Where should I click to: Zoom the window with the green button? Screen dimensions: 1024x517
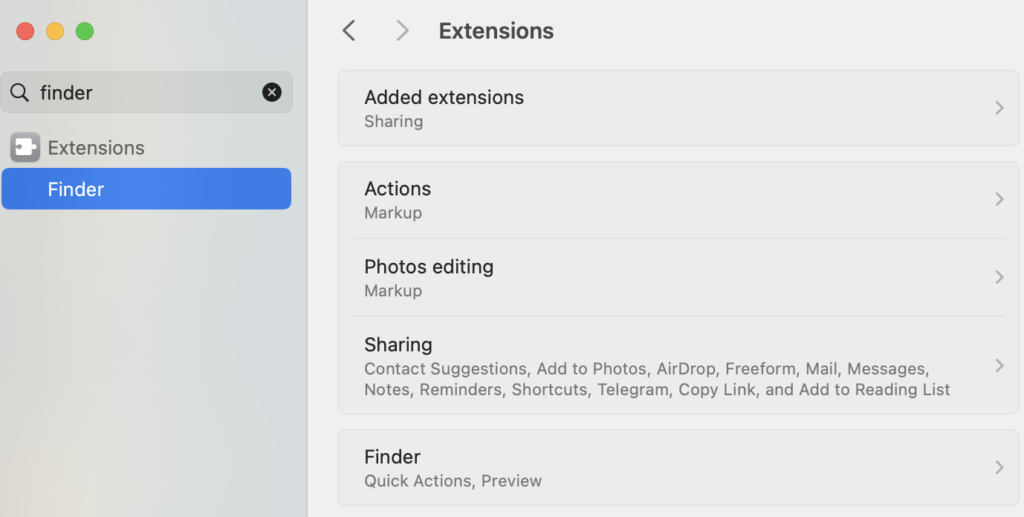(x=85, y=31)
